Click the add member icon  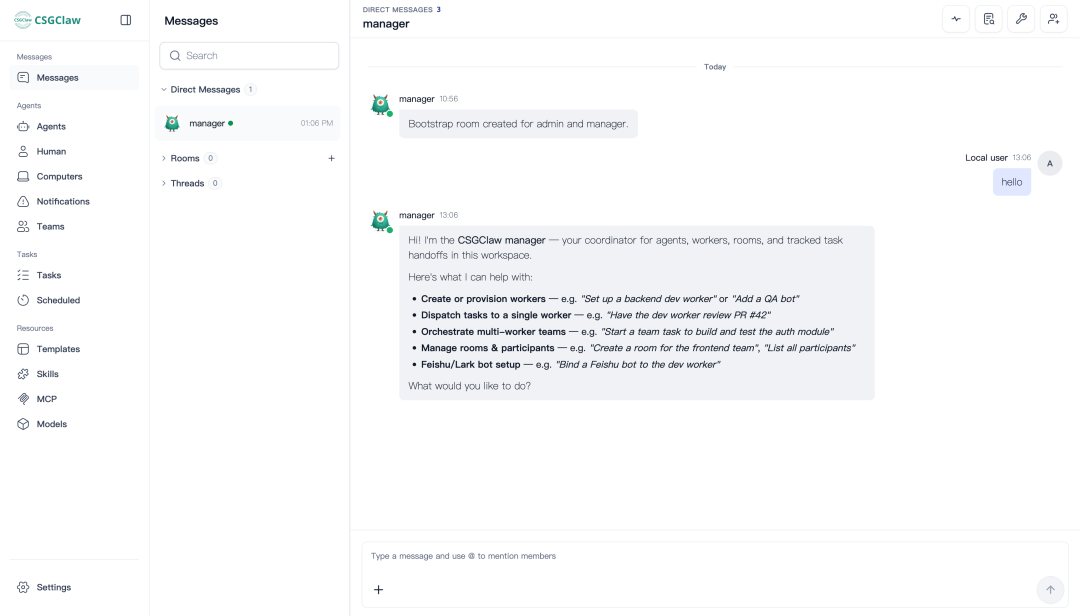point(1053,19)
